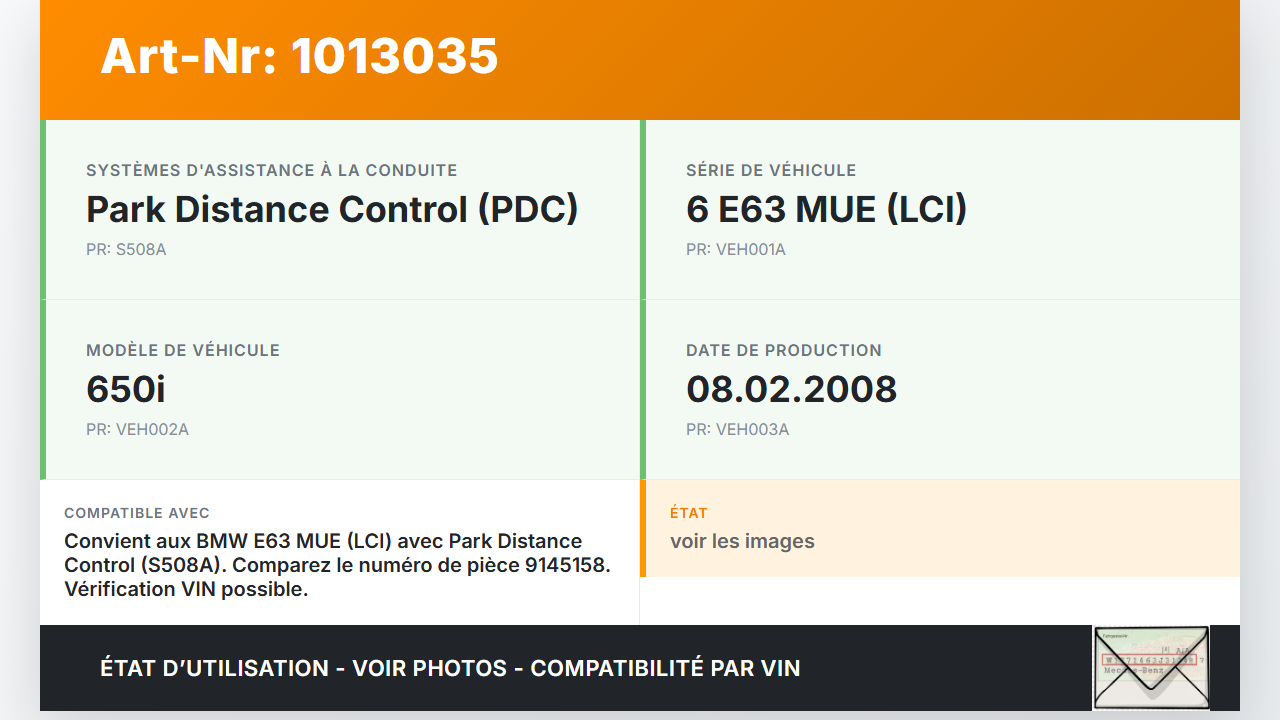
Task: Click the "Date de production" label
Action: coord(784,350)
